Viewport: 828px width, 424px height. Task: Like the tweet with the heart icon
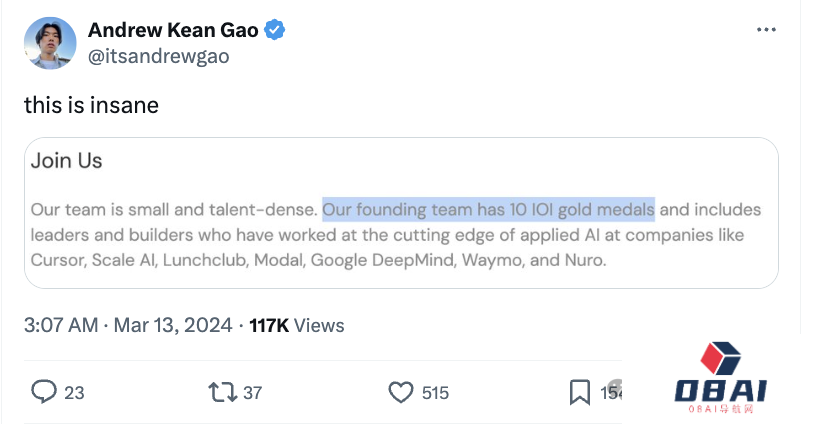pyautogui.click(x=401, y=392)
